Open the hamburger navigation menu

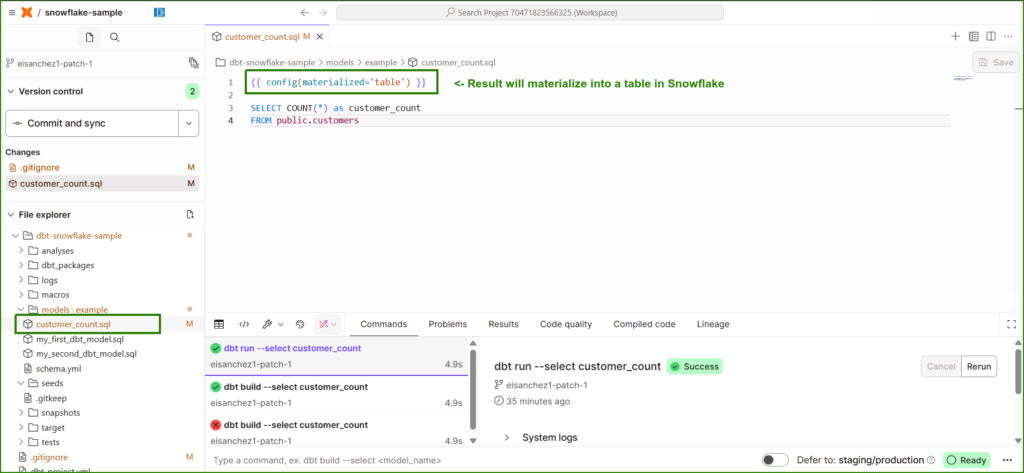(12, 12)
